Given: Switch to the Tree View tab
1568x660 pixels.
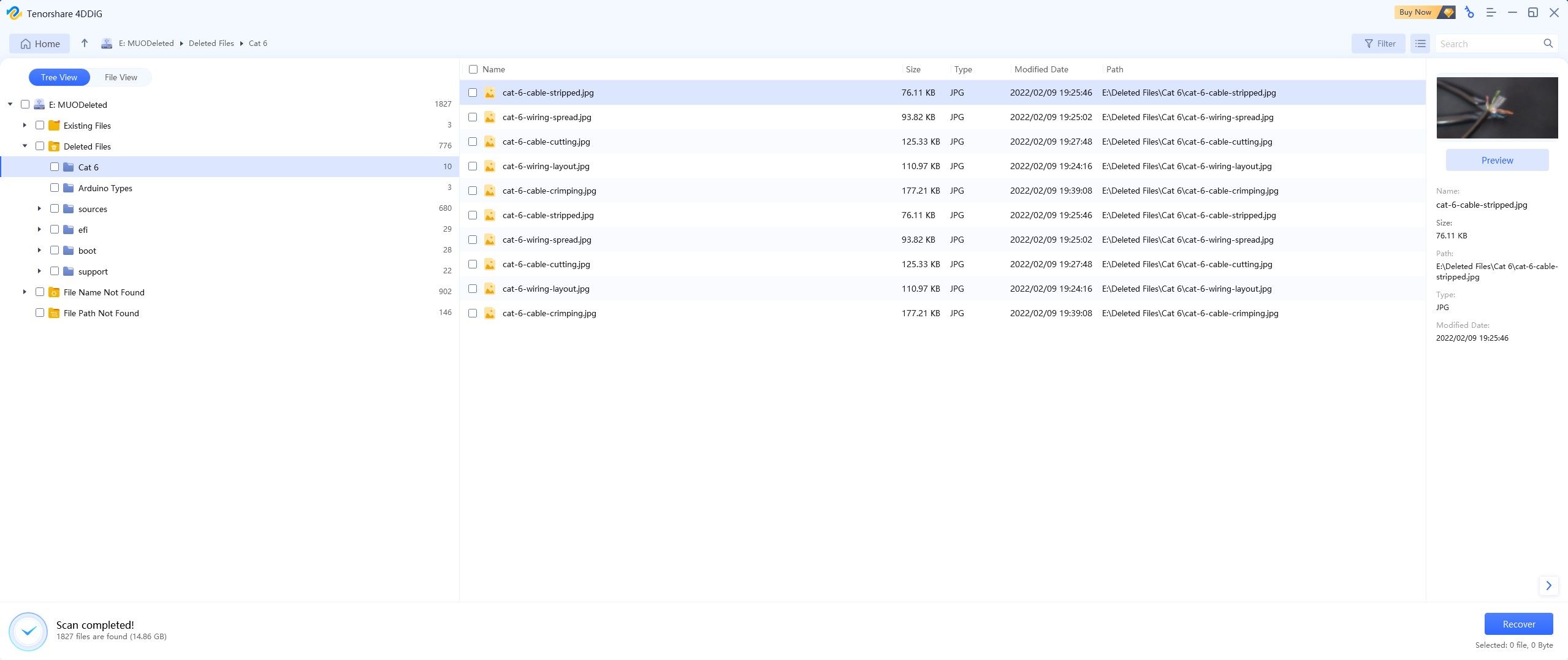Looking at the screenshot, I should pyautogui.click(x=59, y=77).
